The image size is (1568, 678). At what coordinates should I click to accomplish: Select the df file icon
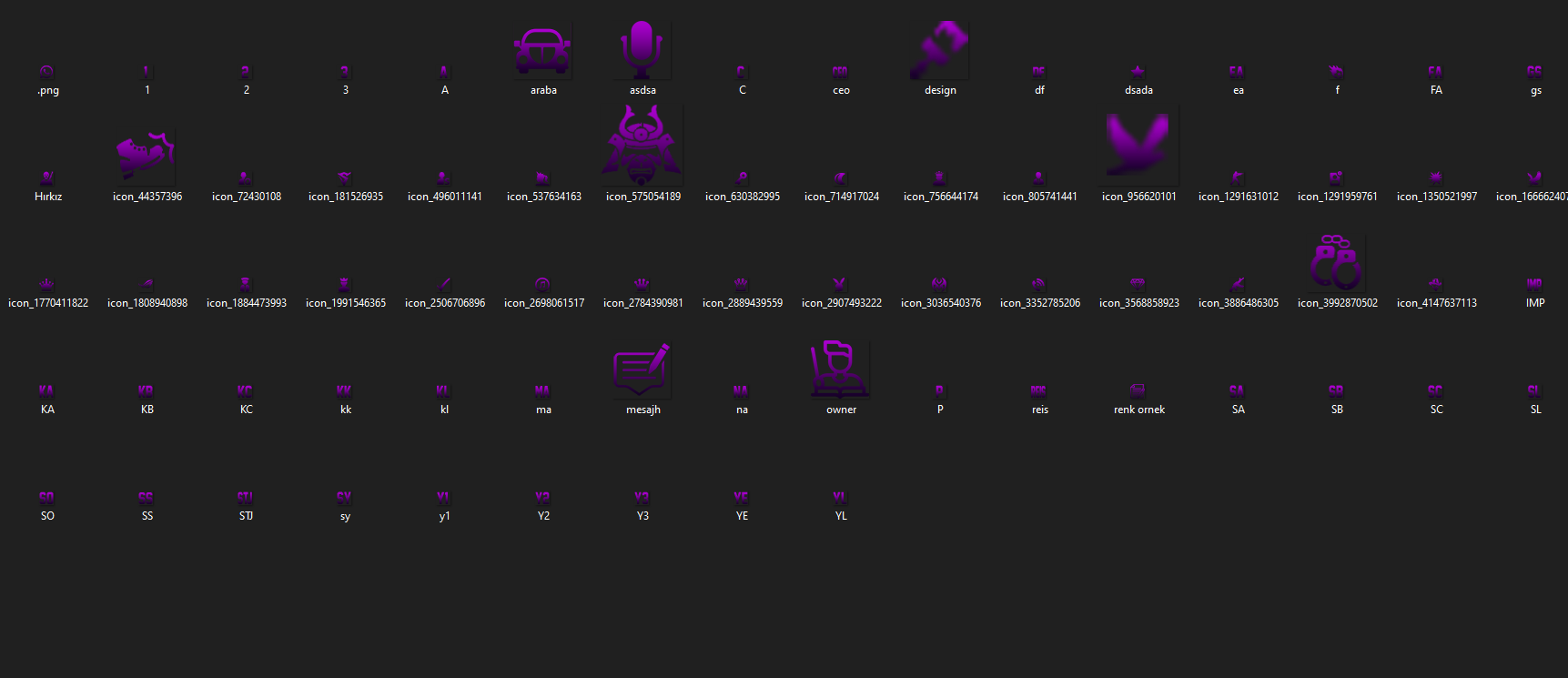(1038, 71)
